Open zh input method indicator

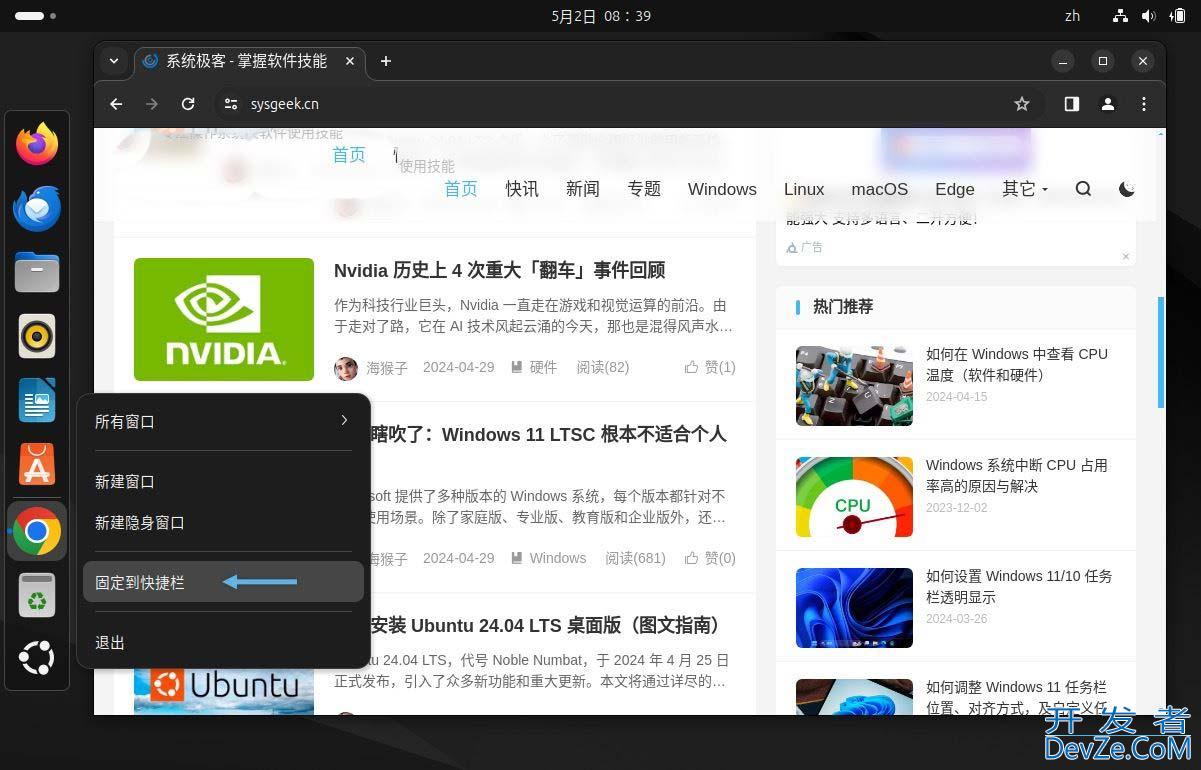(1072, 16)
